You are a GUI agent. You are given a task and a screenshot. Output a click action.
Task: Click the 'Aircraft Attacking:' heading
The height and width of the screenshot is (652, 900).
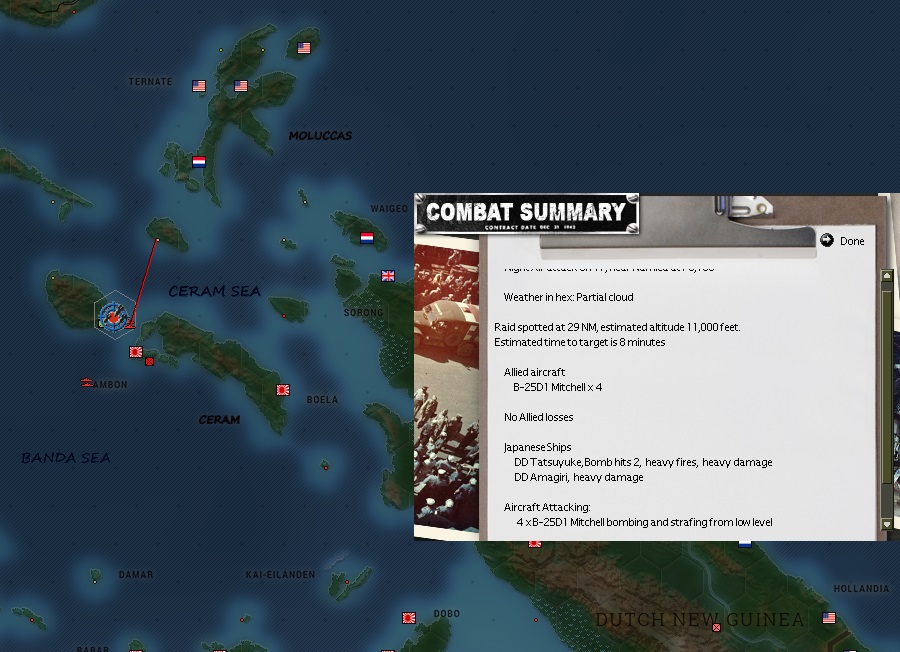point(547,507)
